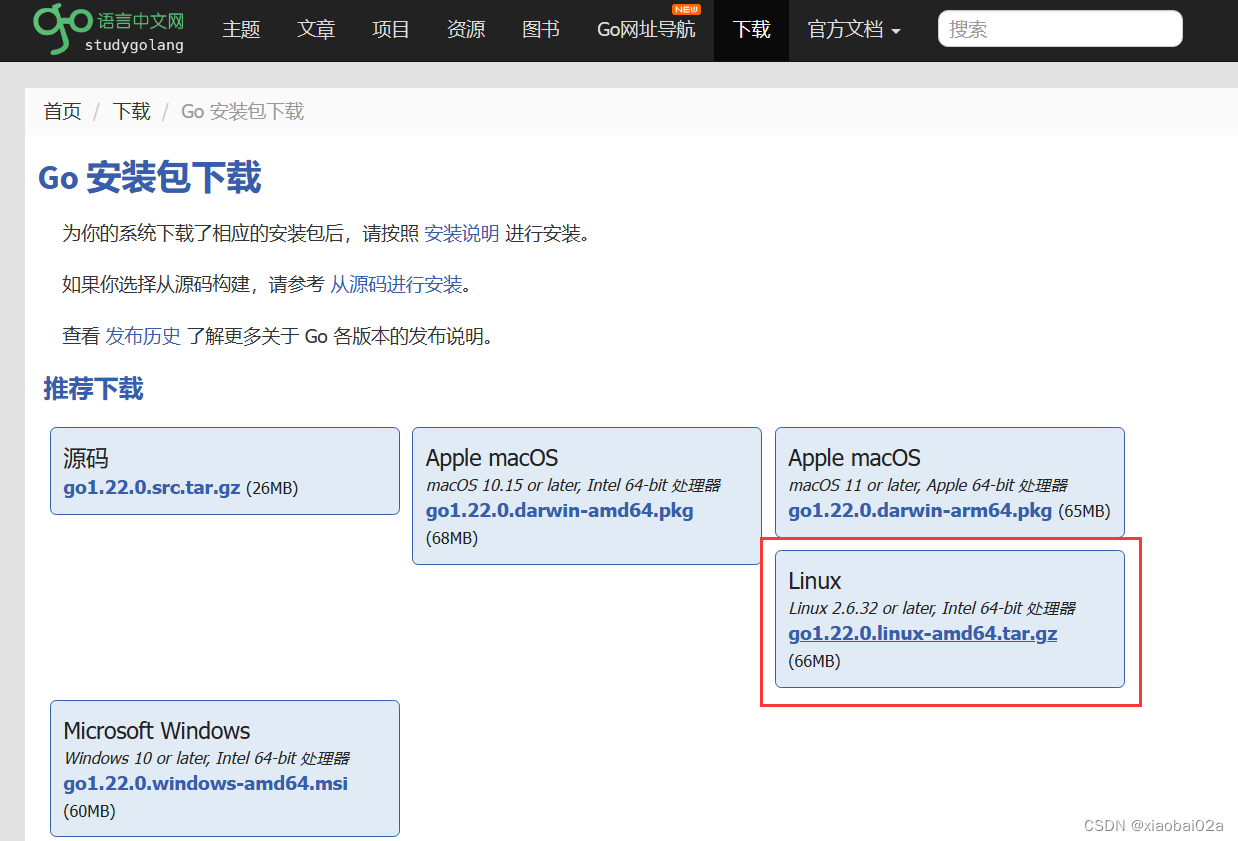This screenshot has height=841, width=1238.
Task: Open the 文章 nav item
Action: (316, 30)
